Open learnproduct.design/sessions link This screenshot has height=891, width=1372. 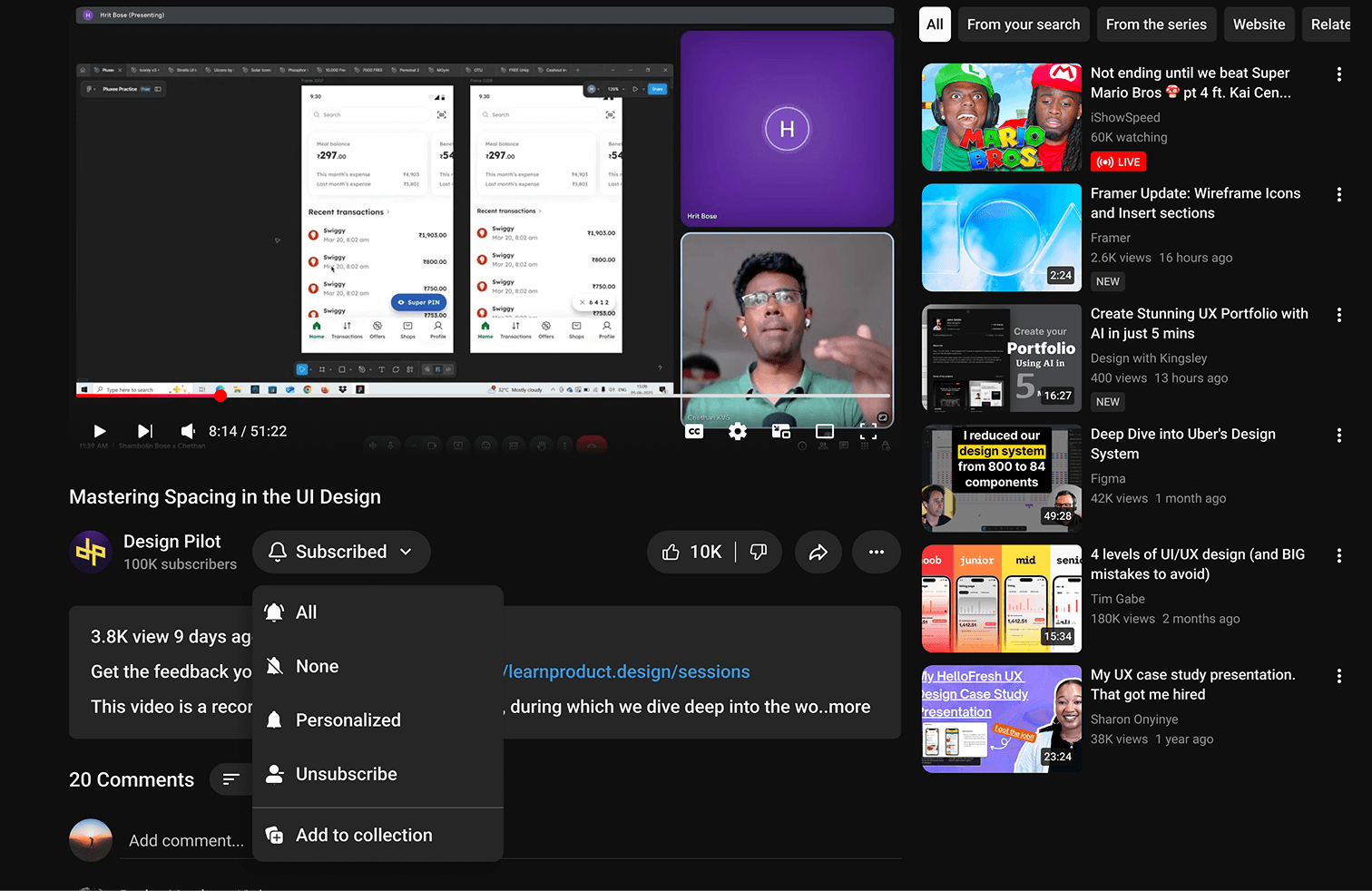[626, 671]
